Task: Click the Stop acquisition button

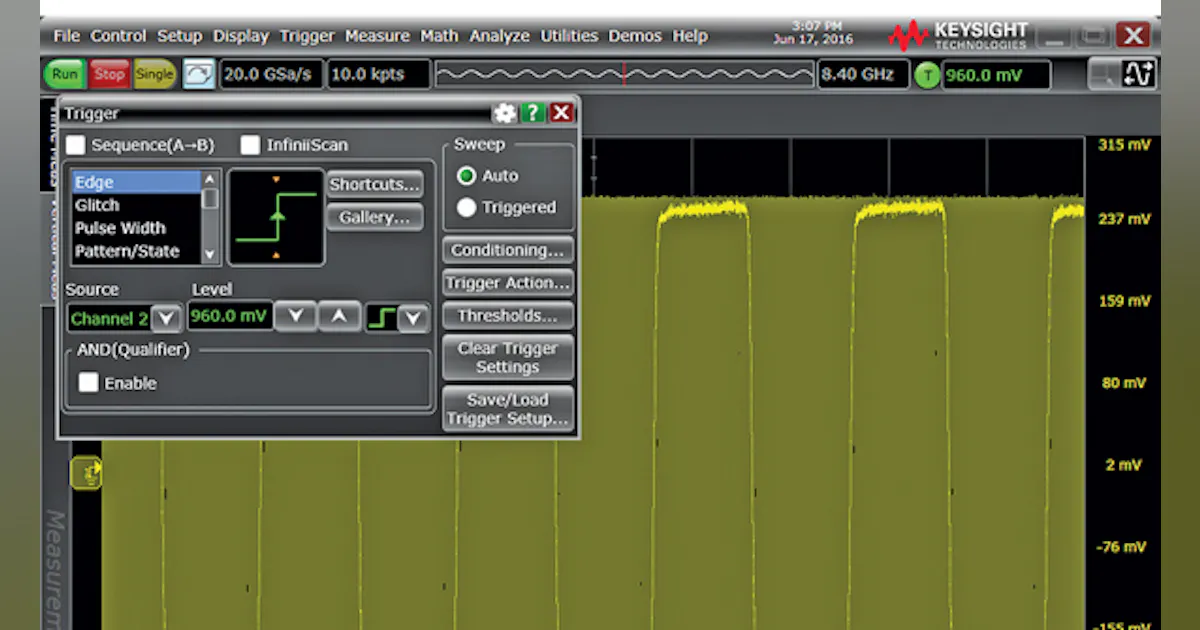Action: [109, 73]
